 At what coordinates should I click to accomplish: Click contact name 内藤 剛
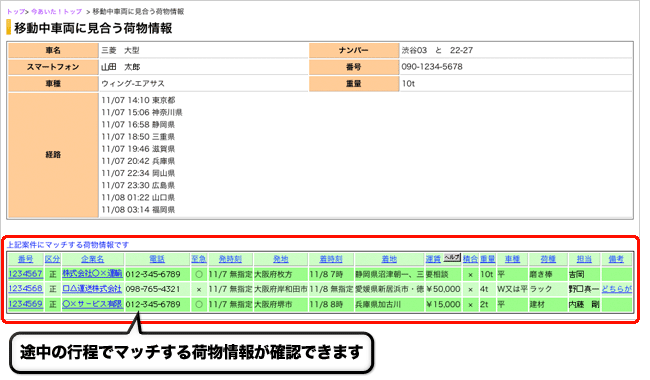[x=584, y=305]
